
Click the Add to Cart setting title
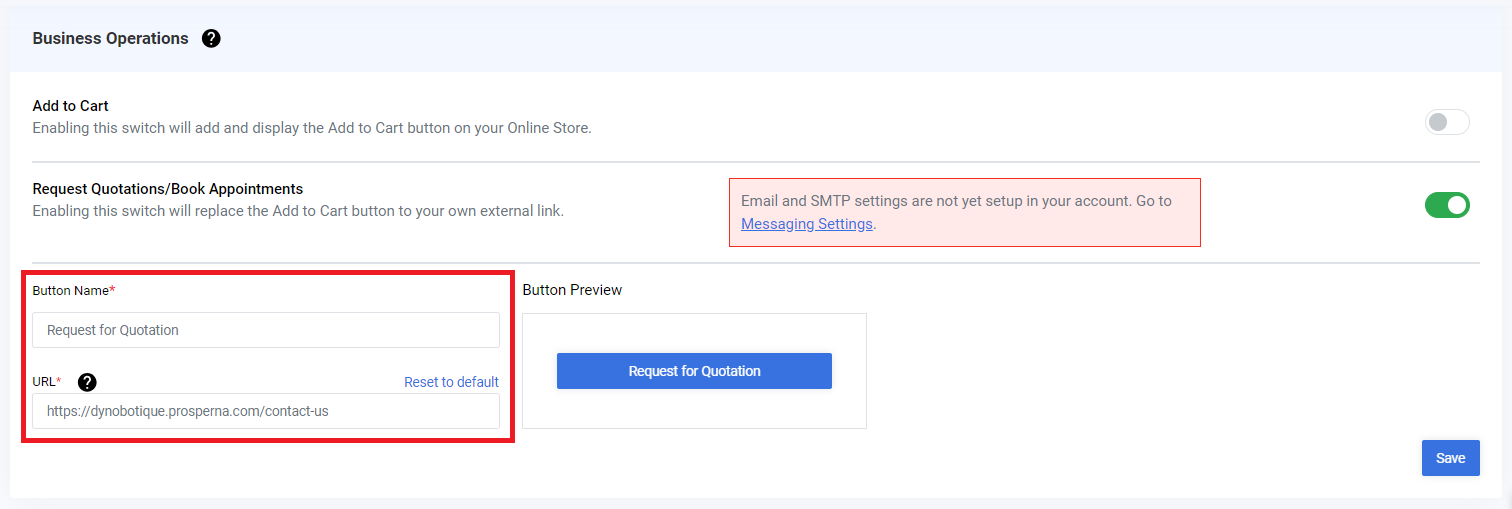pyautogui.click(x=70, y=106)
